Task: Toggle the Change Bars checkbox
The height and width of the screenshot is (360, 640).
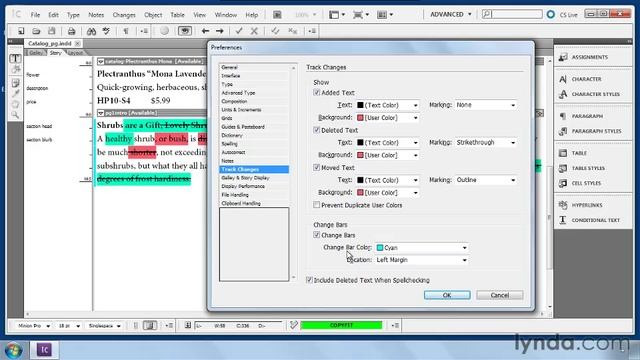Action: point(316,235)
